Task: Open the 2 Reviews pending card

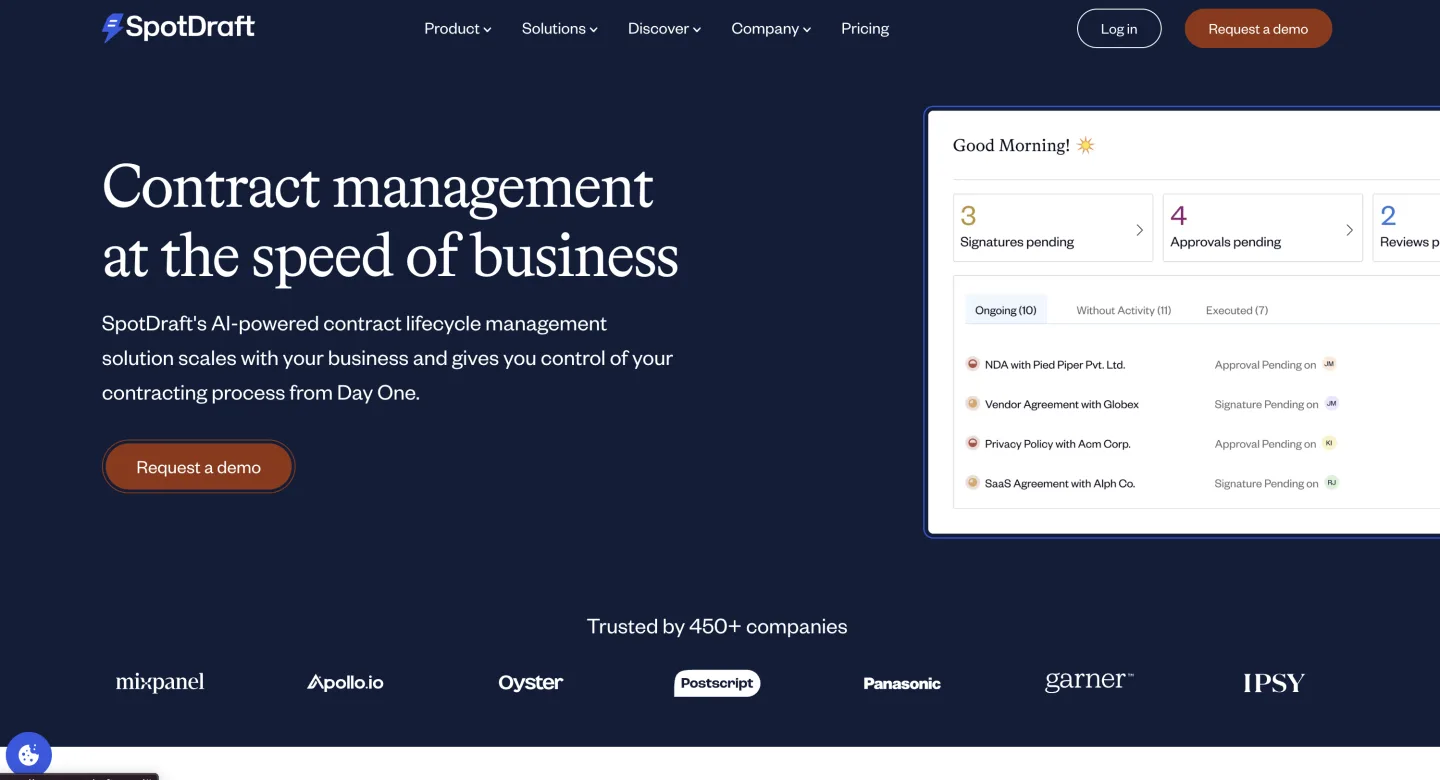Action: click(1406, 228)
